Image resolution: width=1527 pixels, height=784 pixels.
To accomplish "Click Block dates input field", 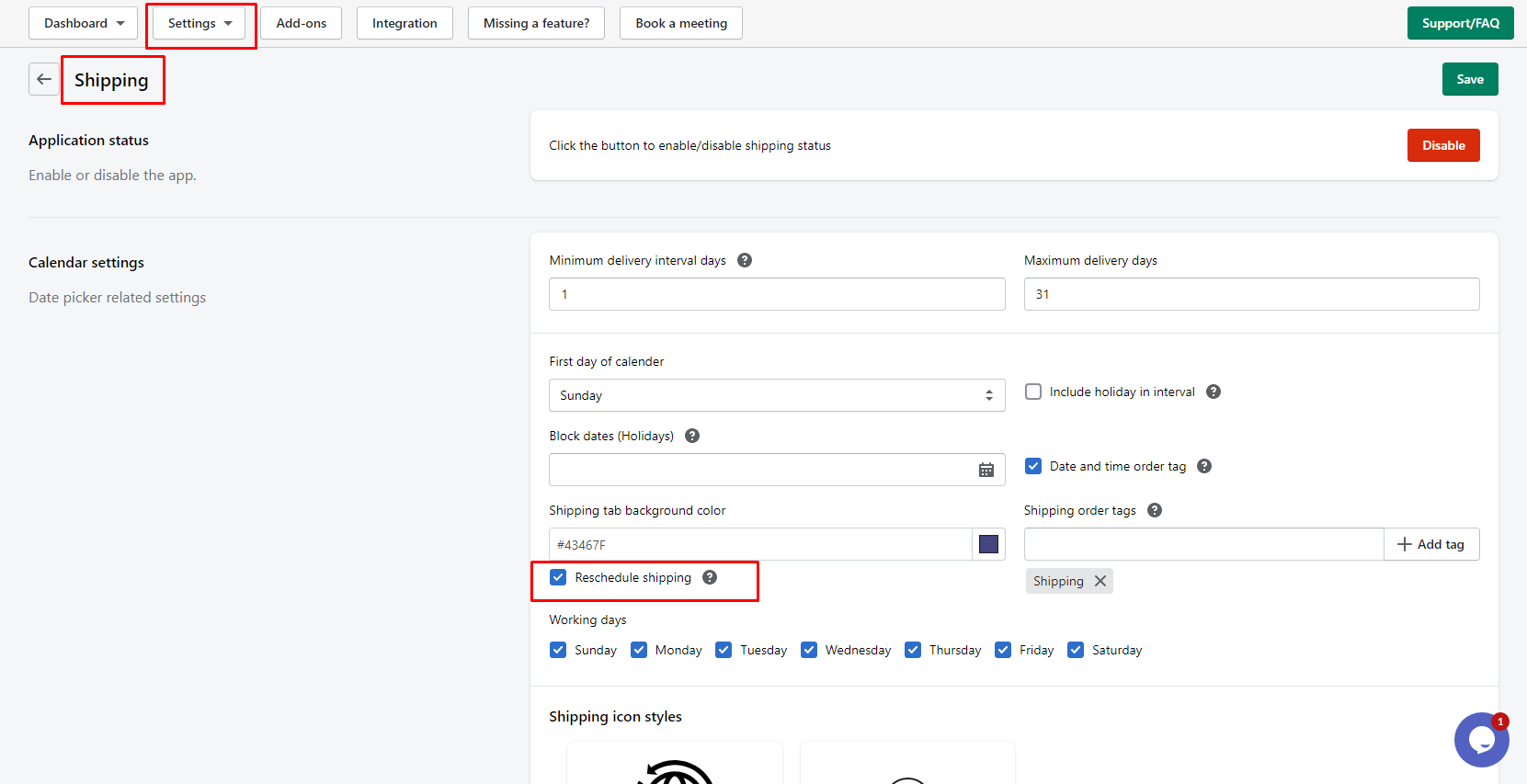I will [x=777, y=470].
